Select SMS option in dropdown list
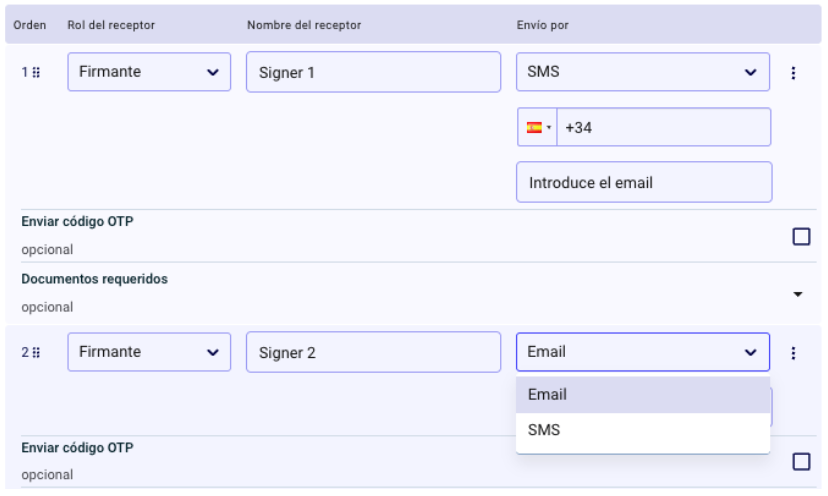The height and width of the screenshot is (496, 828). (643, 430)
